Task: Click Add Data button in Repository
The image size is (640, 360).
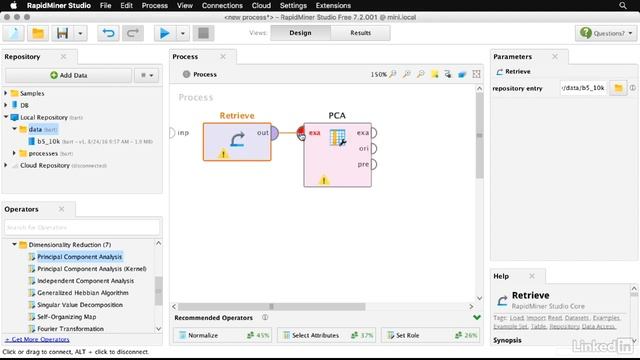Action: [69, 75]
